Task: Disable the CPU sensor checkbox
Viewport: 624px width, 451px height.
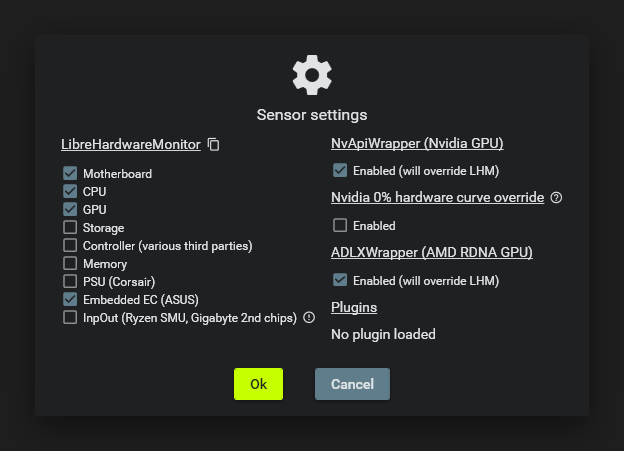Action: coord(70,191)
